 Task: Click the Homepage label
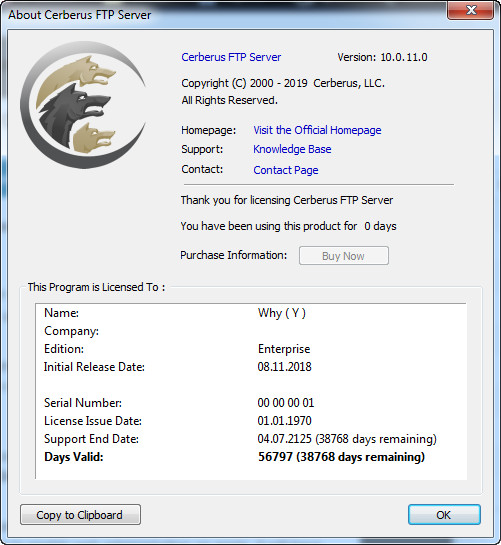coord(209,130)
